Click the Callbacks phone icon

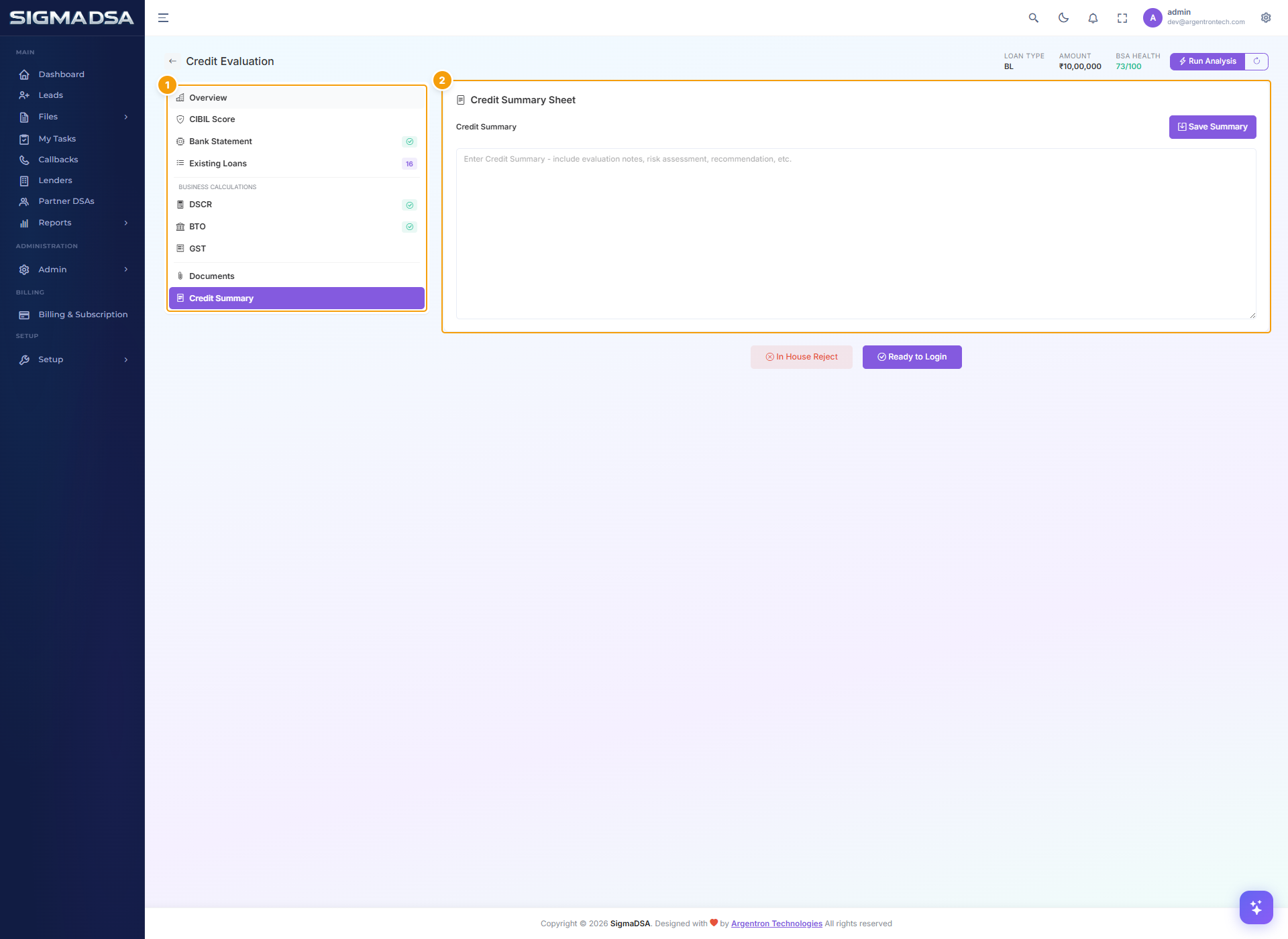(x=24, y=160)
